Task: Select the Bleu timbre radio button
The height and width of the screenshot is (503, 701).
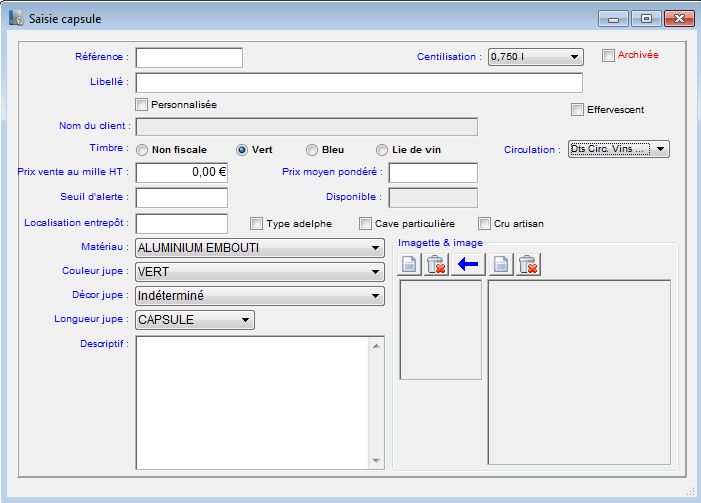Action: 313,150
